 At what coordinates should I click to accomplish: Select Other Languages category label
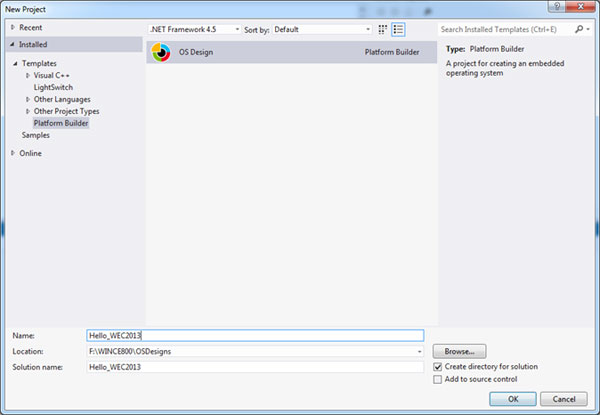[62, 99]
